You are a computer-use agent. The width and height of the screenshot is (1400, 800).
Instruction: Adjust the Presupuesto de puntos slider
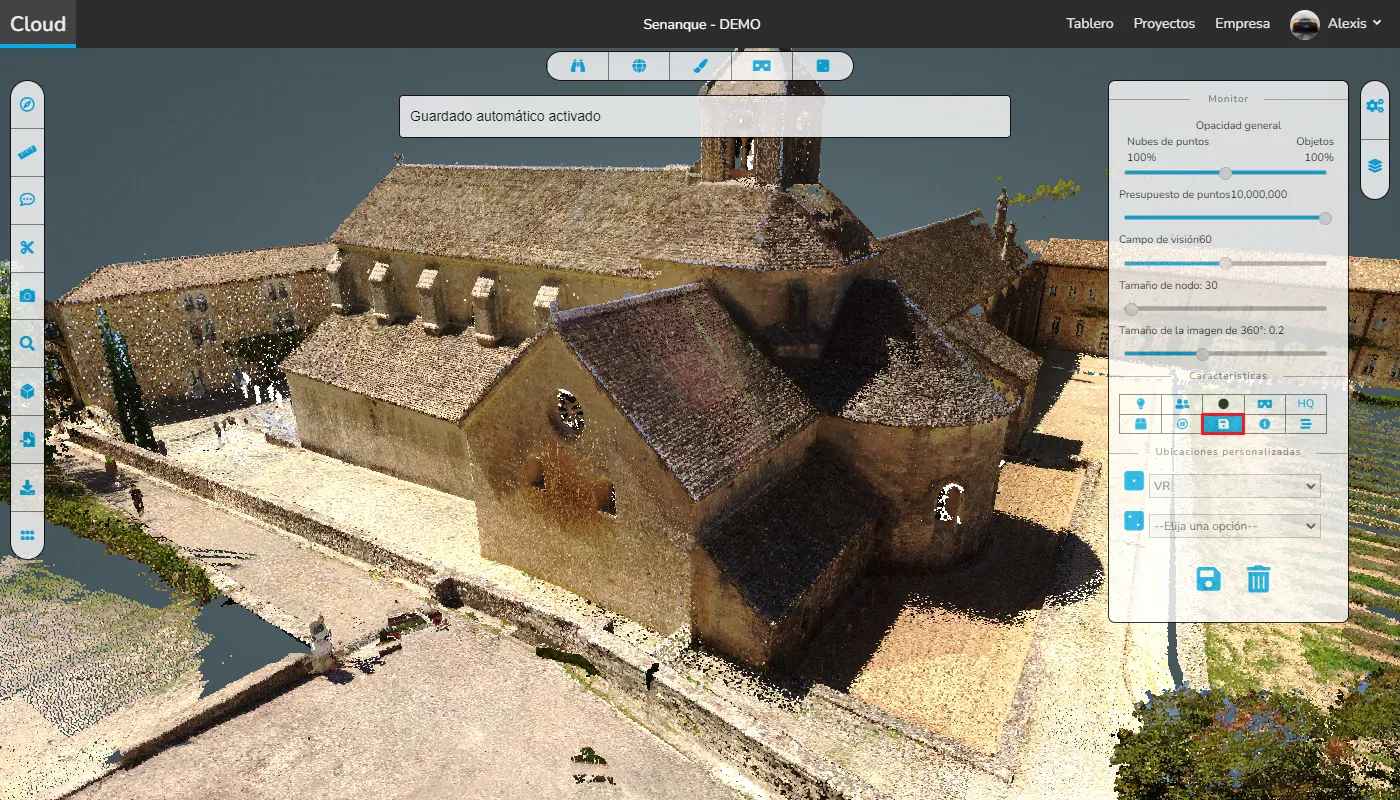[1225, 218]
